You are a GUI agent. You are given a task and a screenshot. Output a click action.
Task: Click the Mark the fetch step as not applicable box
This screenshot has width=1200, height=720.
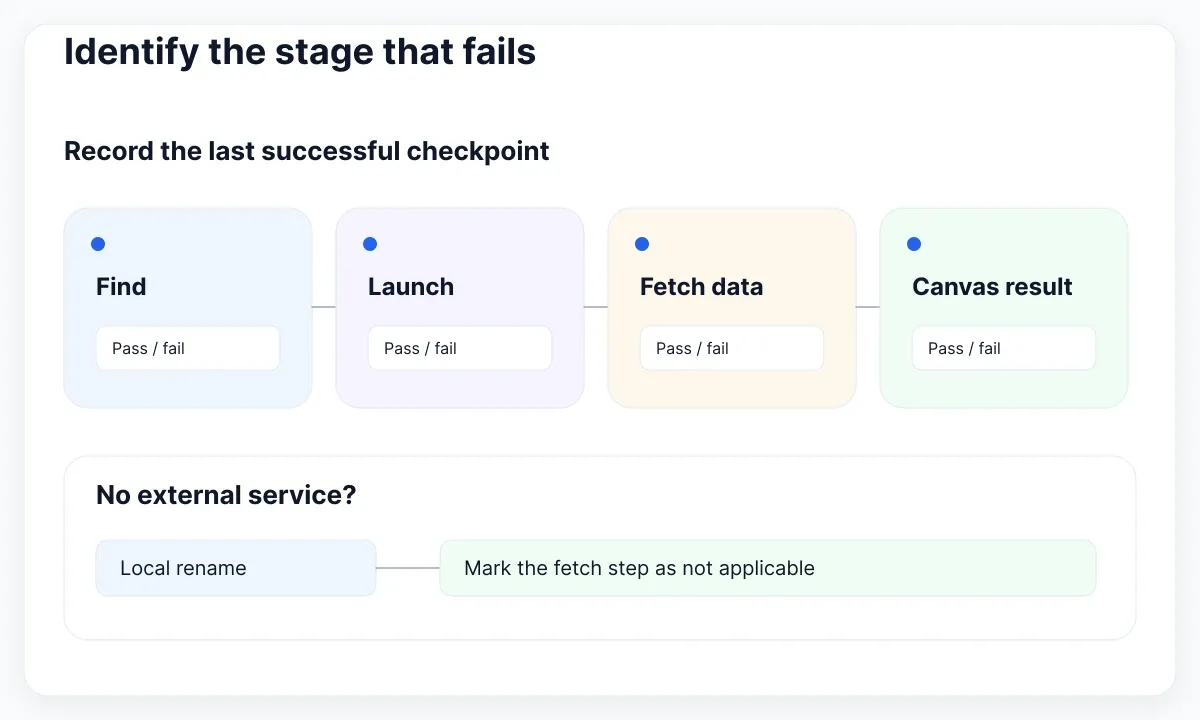[768, 568]
